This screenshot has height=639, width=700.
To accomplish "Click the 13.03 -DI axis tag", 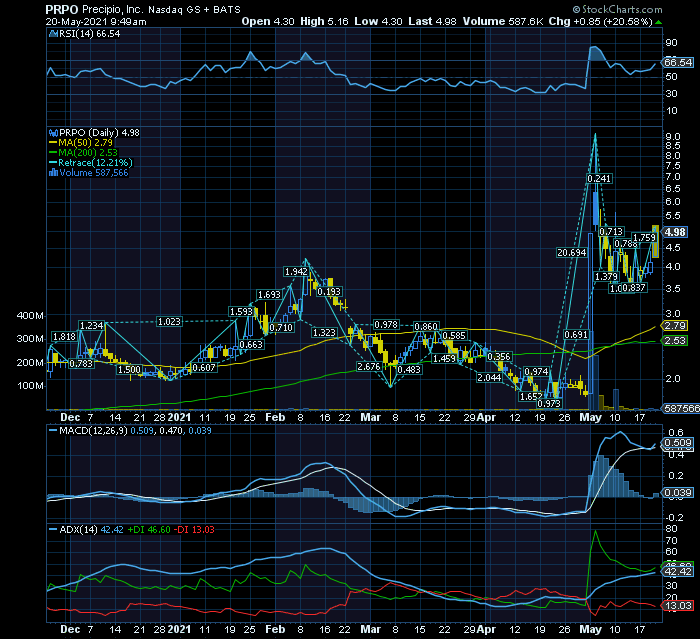I will point(678,606).
